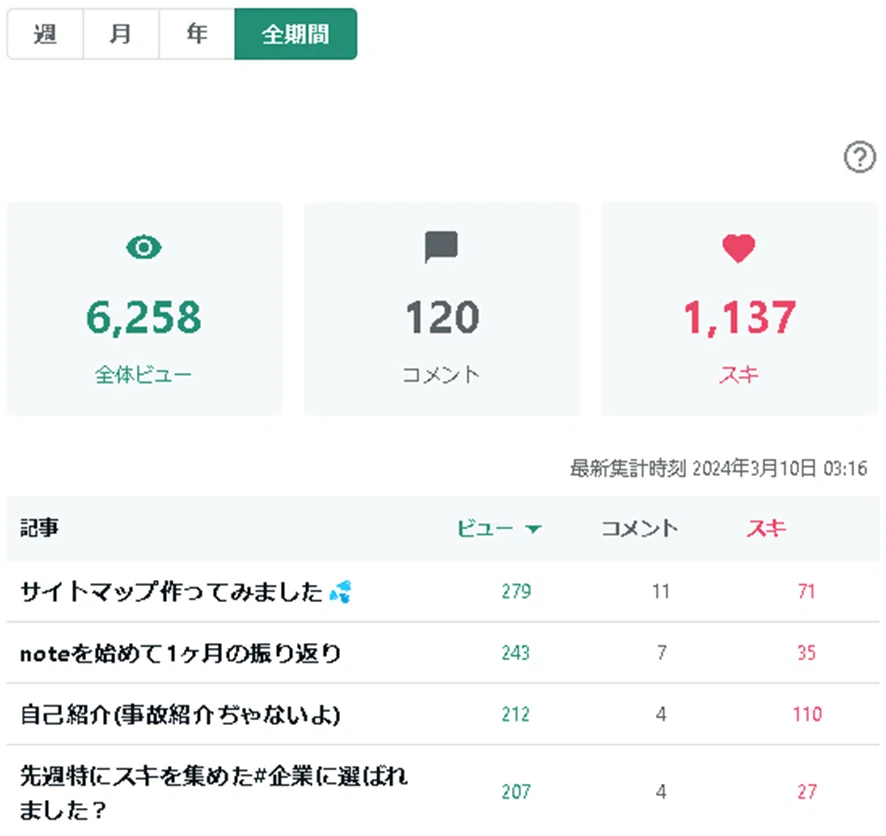This screenshot has height=836, width=886.
Task: Click comment count 7
Action: [x=661, y=654]
